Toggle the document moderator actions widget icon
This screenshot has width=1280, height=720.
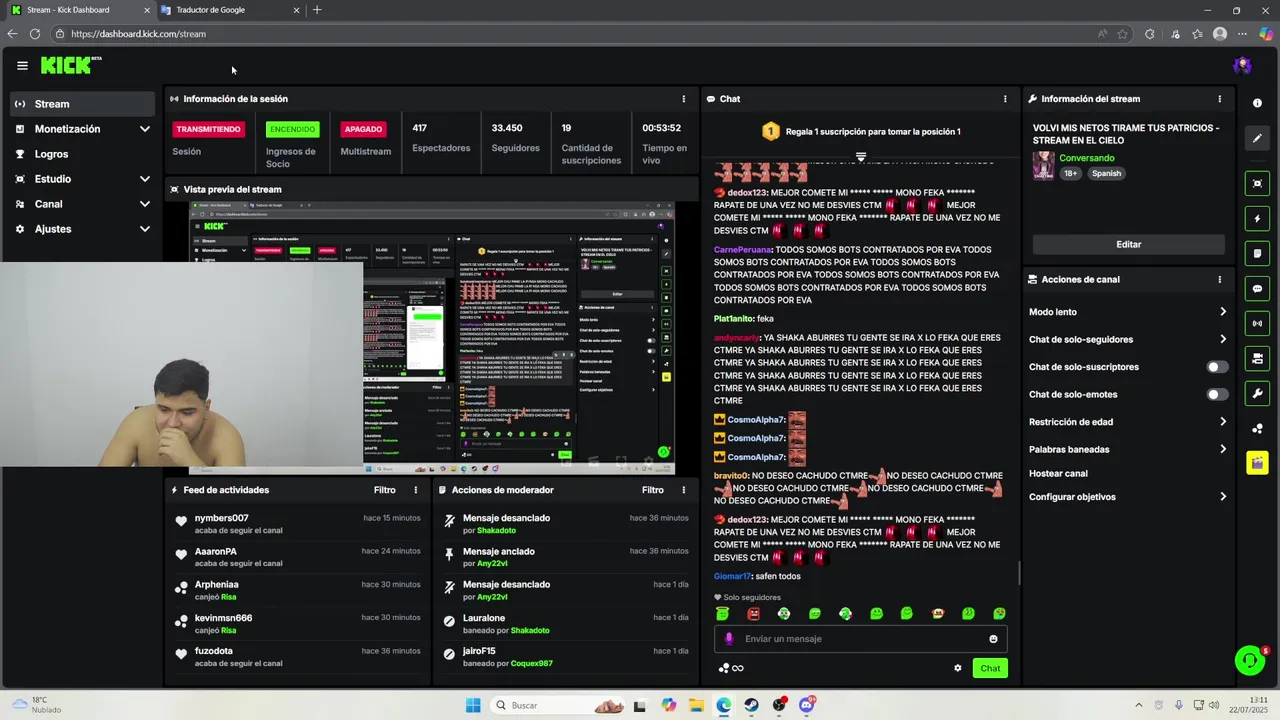[x=1257, y=253]
